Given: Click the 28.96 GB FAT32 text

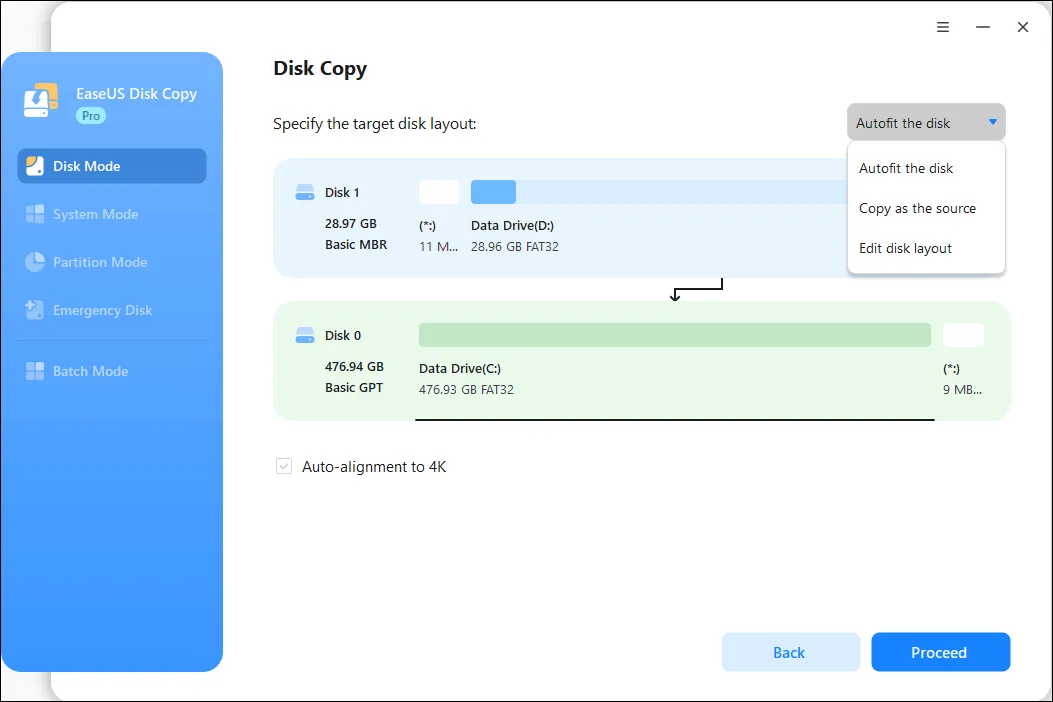Looking at the screenshot, I should [x=514, y=247].
